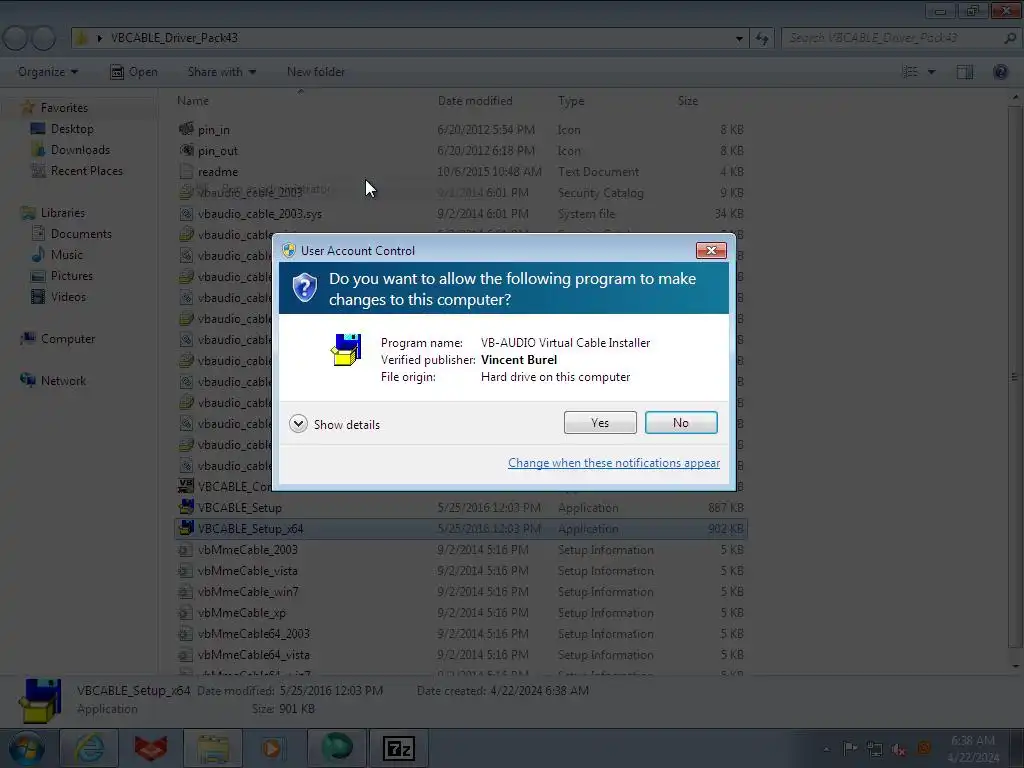Click the Explorer back navigation button

tap(16, 39)
